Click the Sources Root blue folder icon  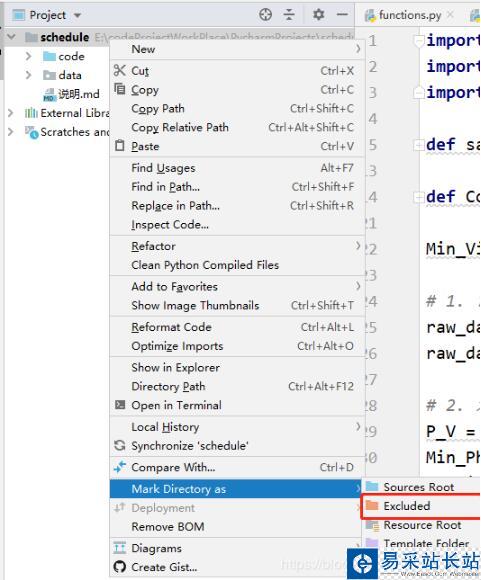[x=372, y=486]
